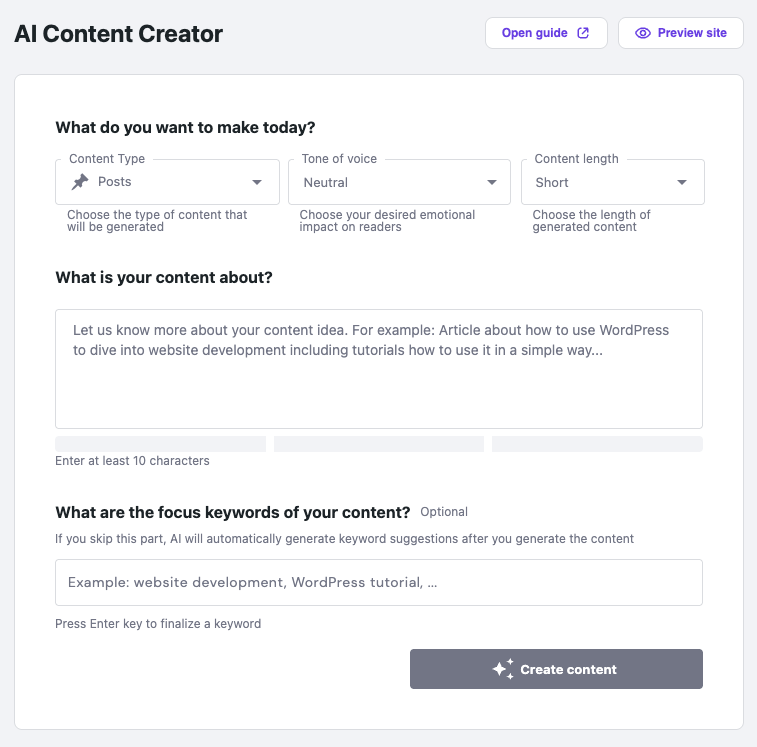This screenshot has width=757, height=747.
Task: Click the AI Content Creator page title
Action: click(118, 34)
